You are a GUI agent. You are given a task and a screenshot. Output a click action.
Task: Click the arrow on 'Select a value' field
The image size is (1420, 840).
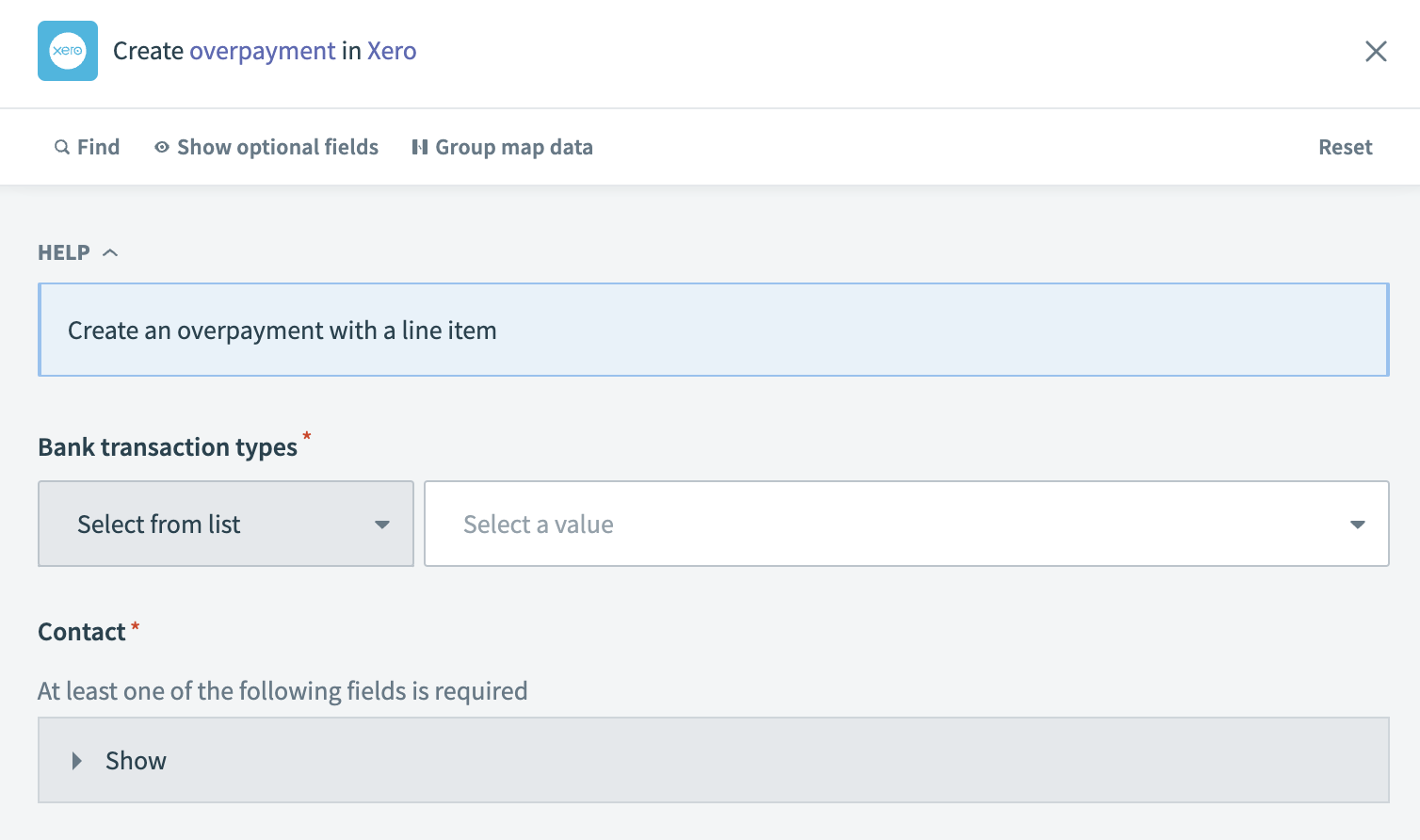click(1357, 525)
